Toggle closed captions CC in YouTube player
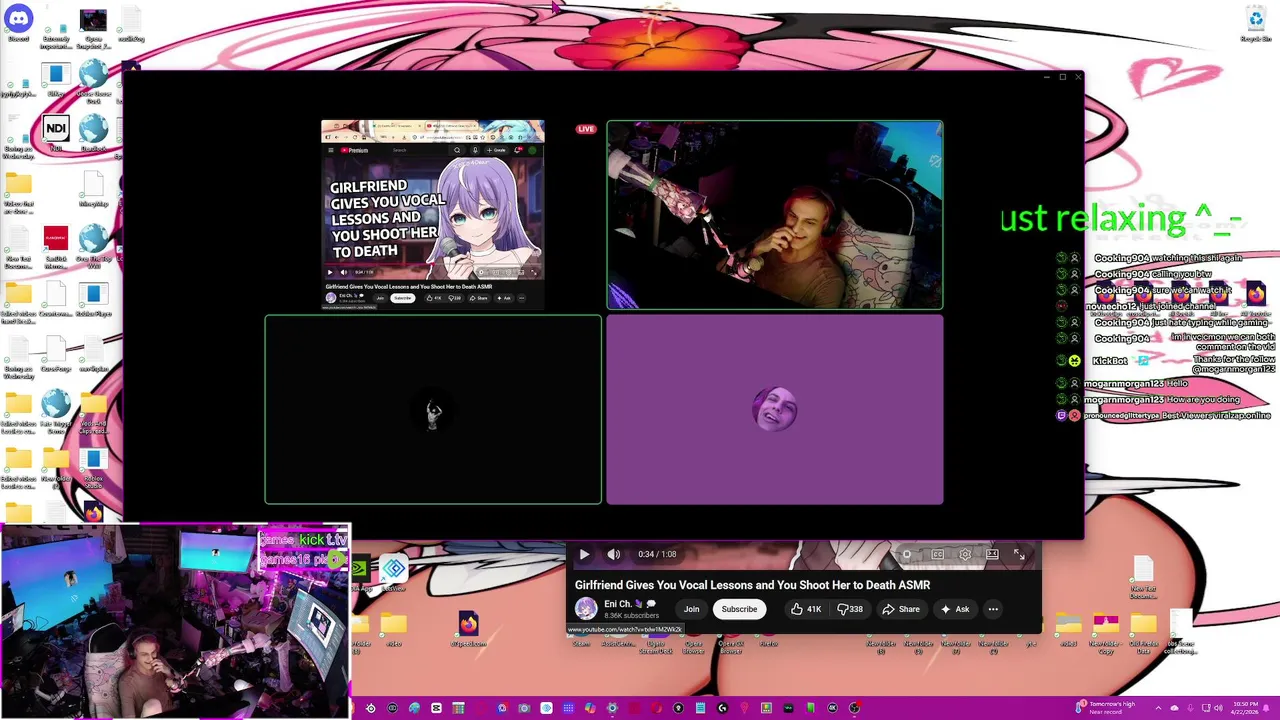The height and width of the screenshot is (720, 1280). pyautogui.click(x=938, y=554)
